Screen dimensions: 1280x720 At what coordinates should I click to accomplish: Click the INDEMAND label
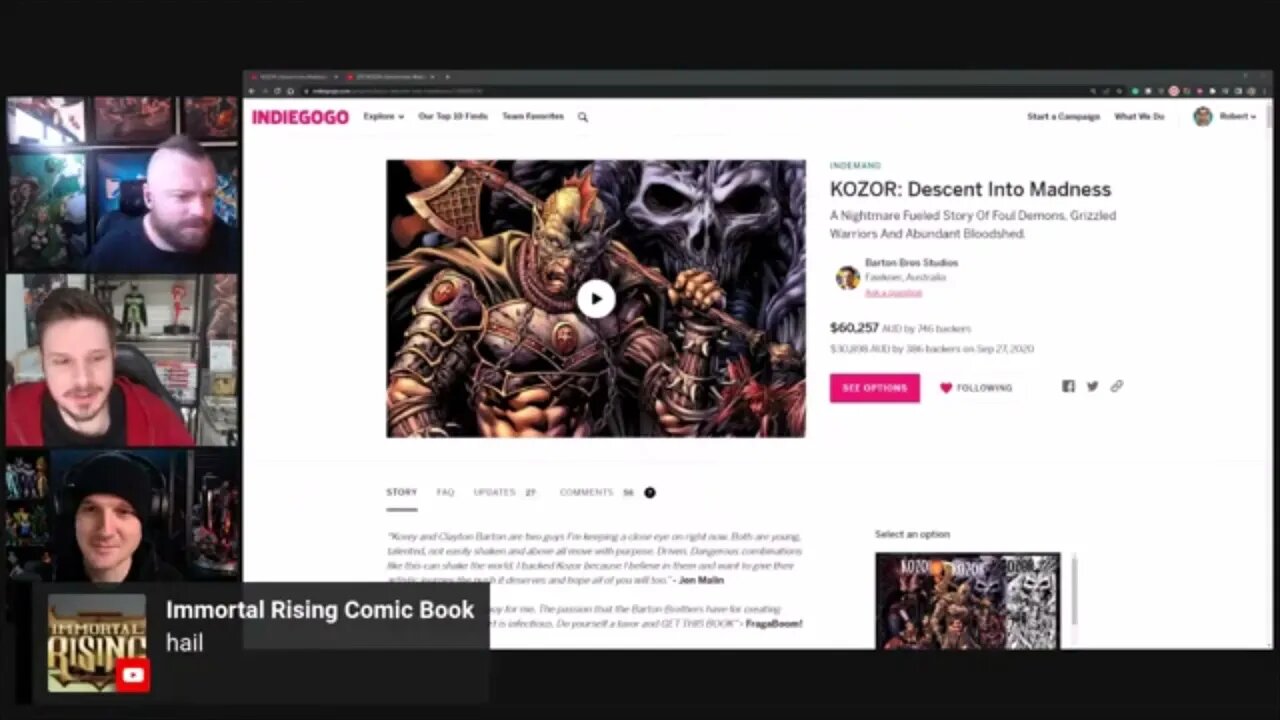[x=855, y=166]
